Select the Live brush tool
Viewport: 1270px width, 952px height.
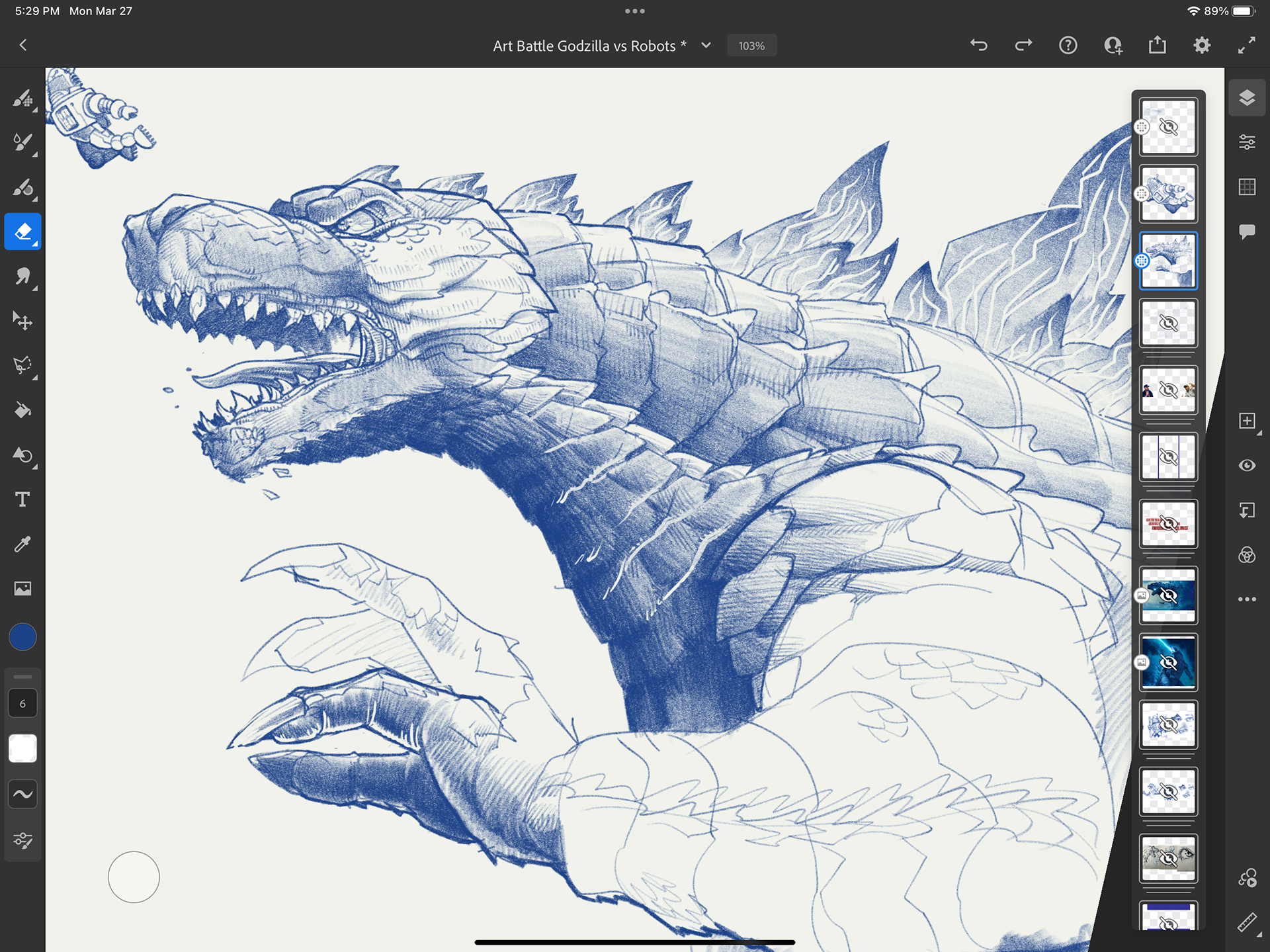22,143
